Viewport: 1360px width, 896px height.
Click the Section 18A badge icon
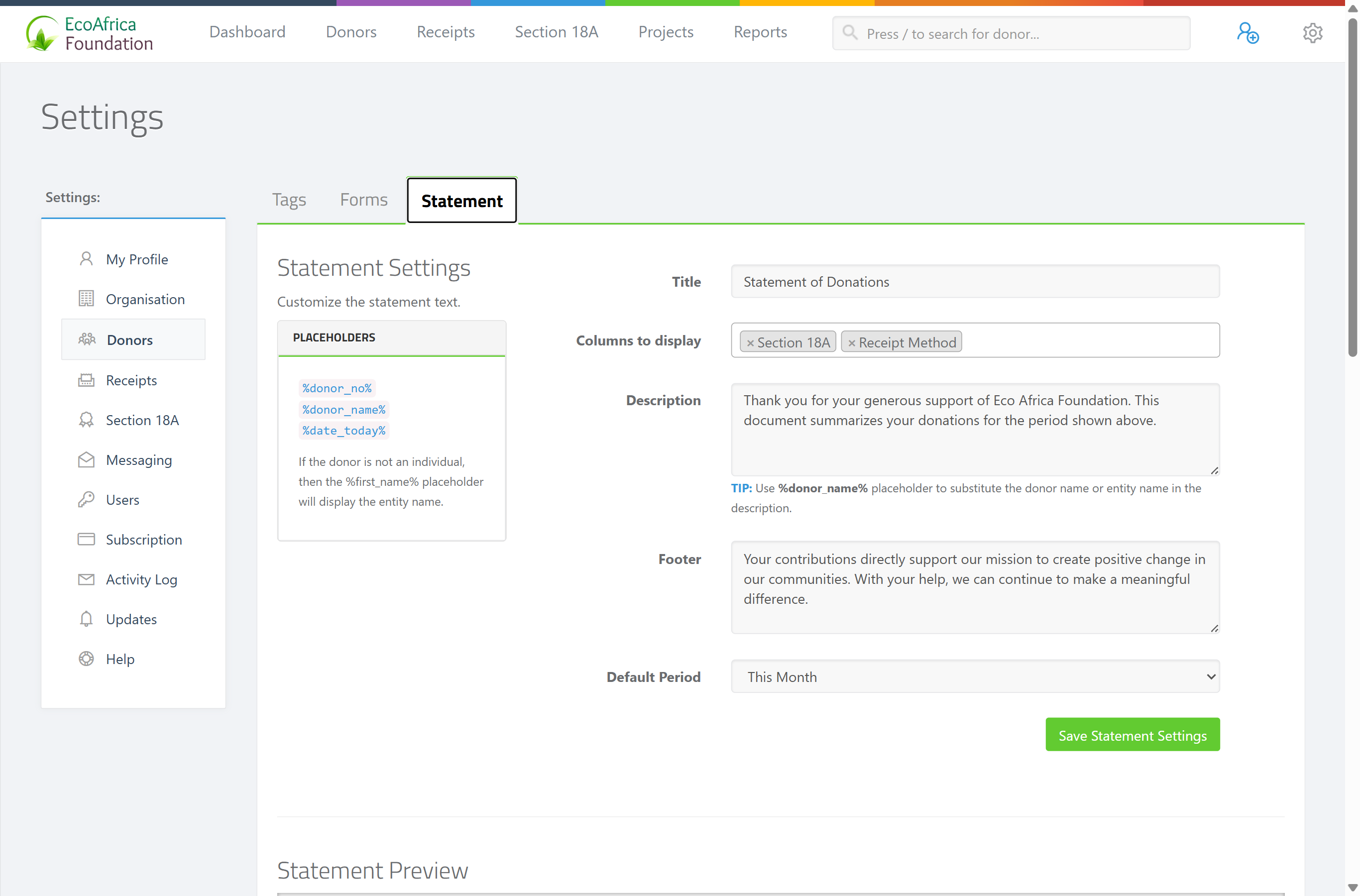click(86, 420)
